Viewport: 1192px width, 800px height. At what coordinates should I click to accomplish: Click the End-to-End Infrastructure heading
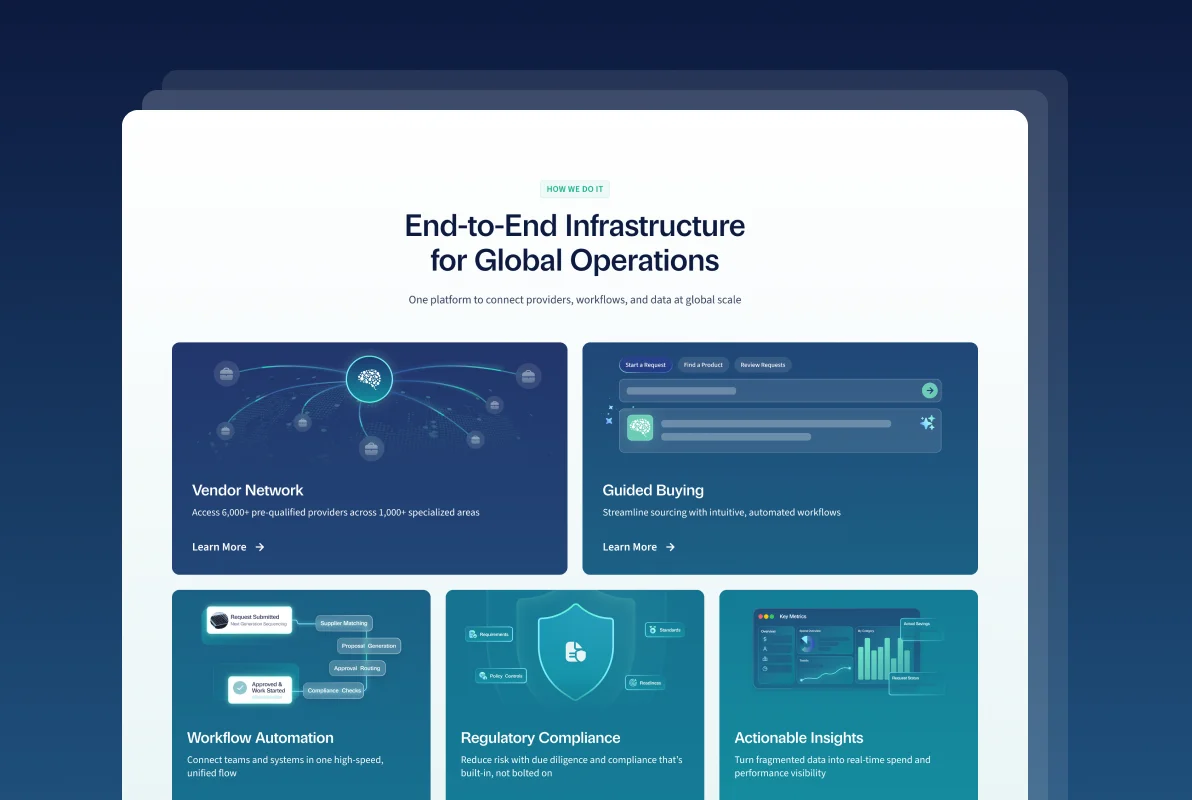575,243
